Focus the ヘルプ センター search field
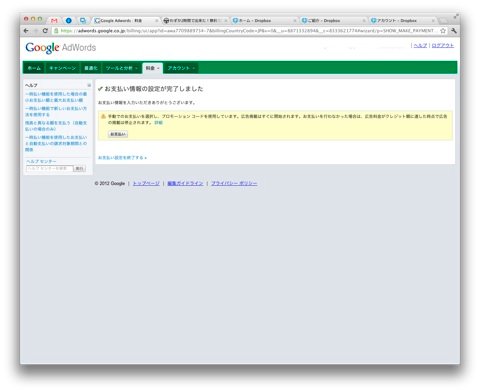 coord(50,169)
